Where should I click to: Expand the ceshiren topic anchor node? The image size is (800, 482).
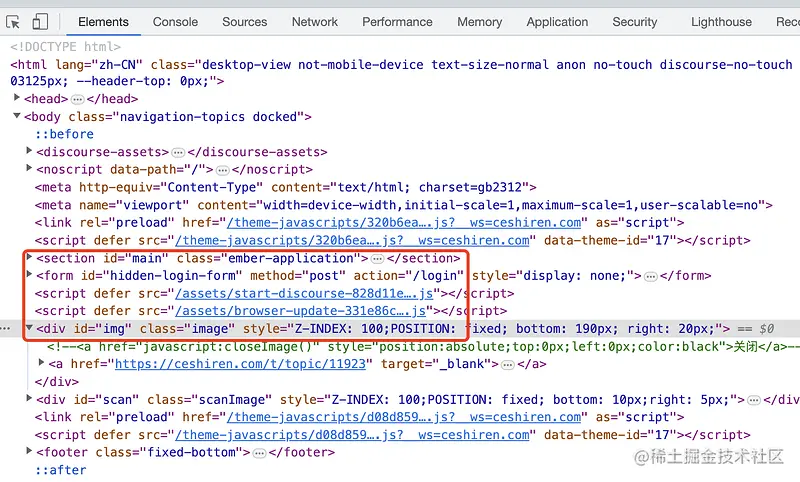coord(42,363)
